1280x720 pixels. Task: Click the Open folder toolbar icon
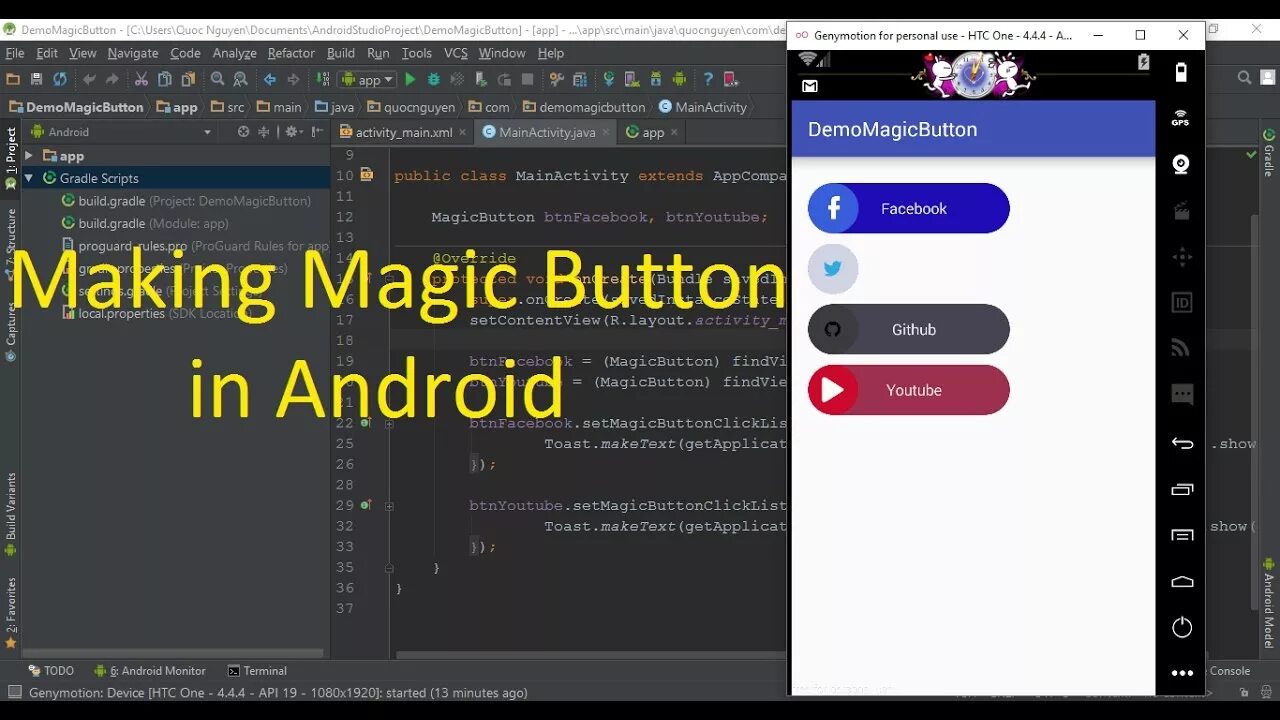[13, 79]
